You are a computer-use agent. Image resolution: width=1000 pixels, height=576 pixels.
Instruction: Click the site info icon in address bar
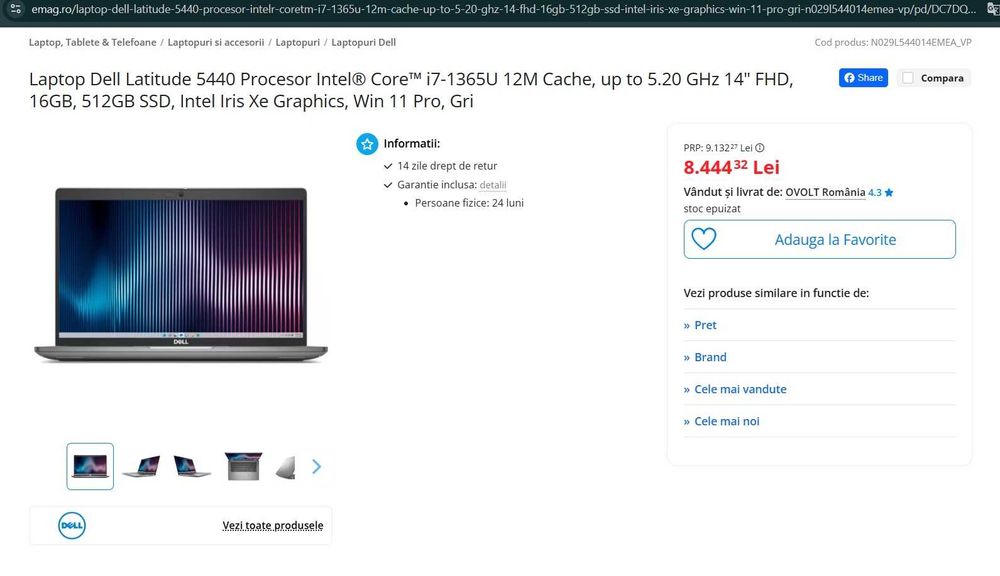pyautogui.click(x=10, y=8)
